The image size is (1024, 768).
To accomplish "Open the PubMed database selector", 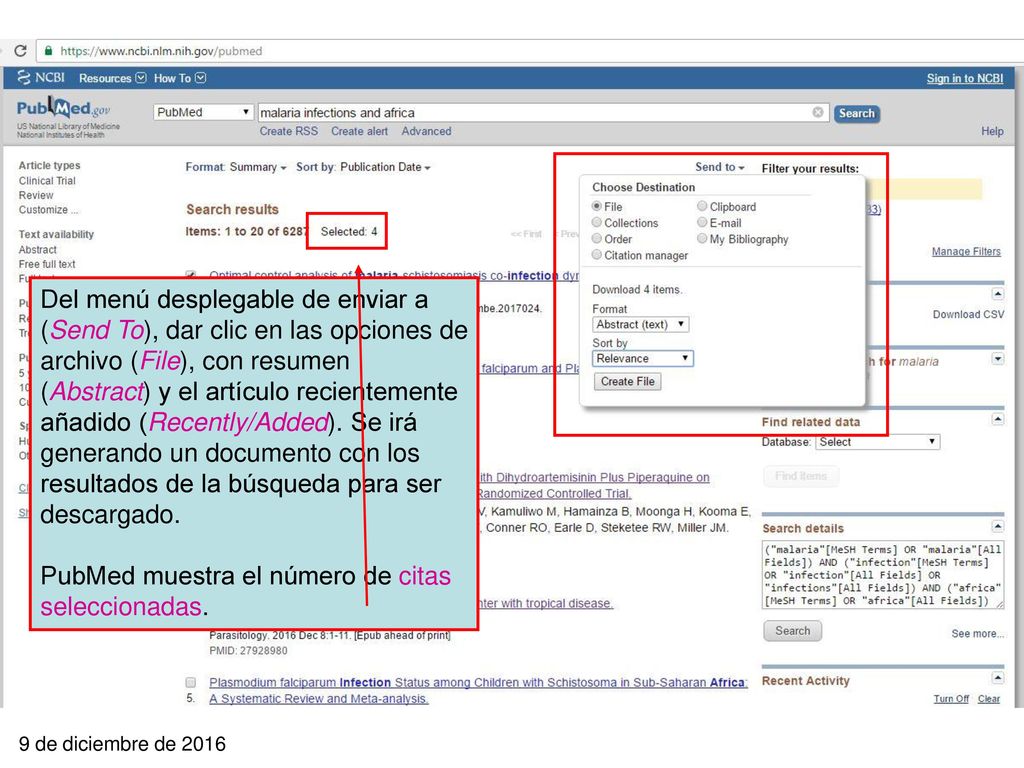I will pyautogui.click(x=203, y=112).
